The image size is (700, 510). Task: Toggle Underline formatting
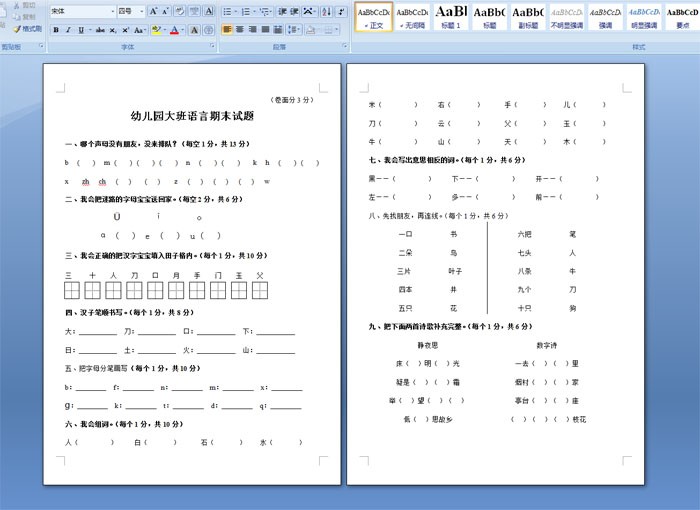pyautogui.click(x=81, y=30)
